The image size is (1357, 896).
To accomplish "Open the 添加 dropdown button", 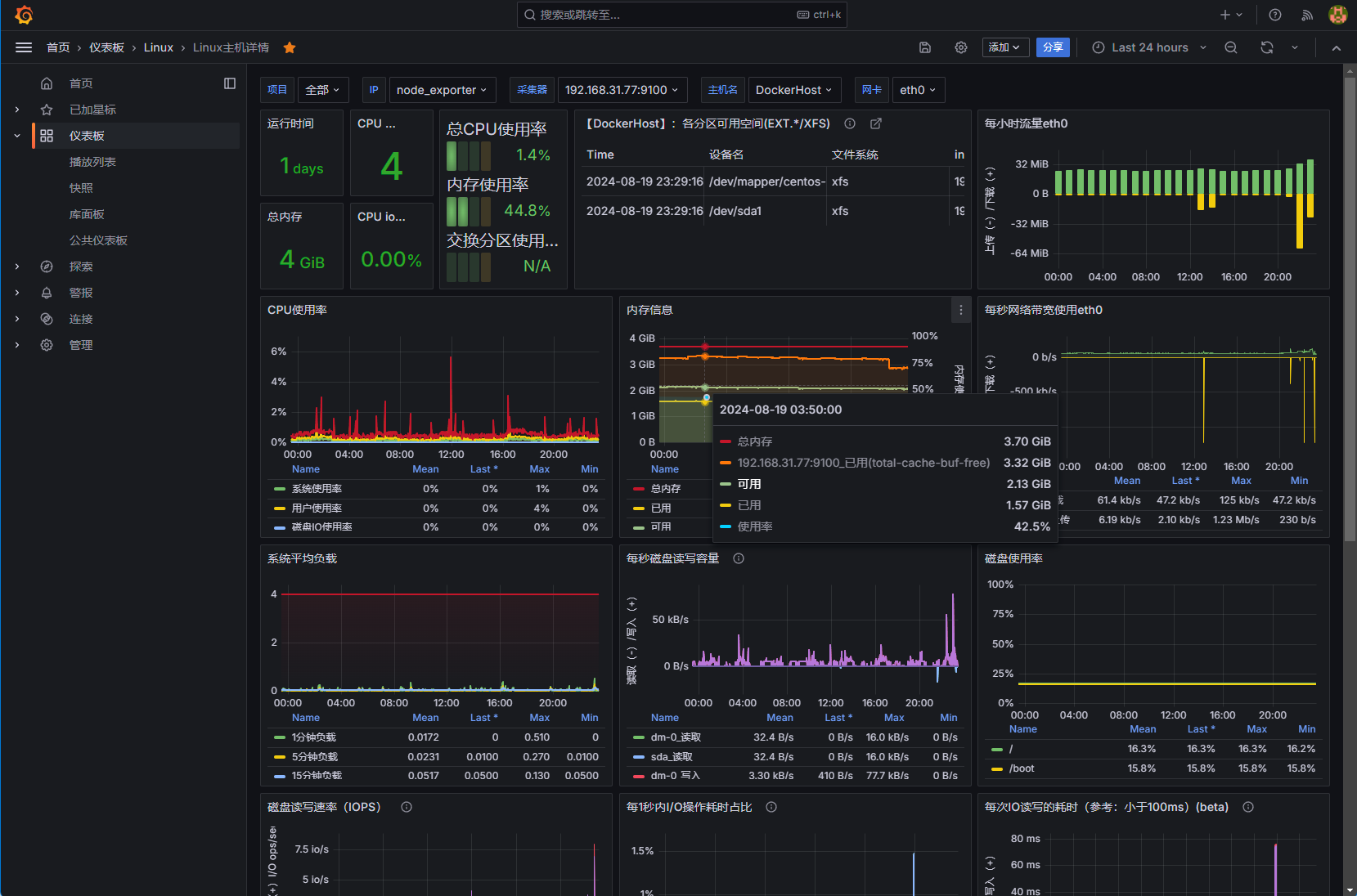I will pyautogui.click(x=1004, y=47).
